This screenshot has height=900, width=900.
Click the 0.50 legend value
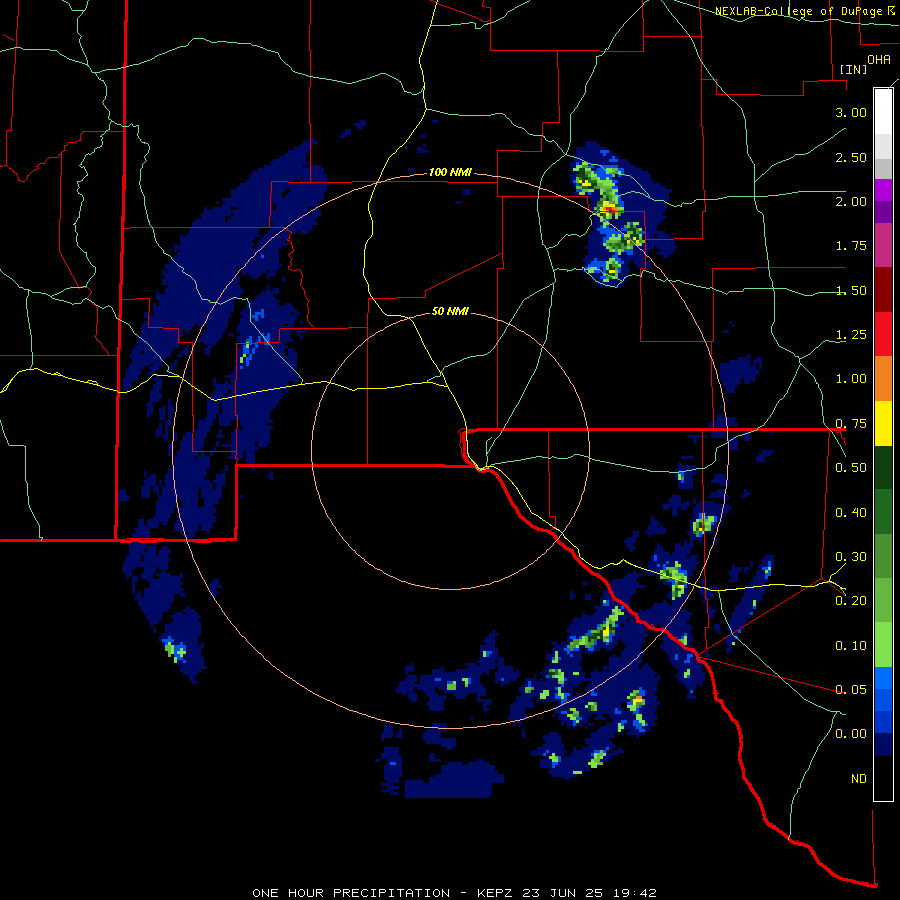click(851, 468)
